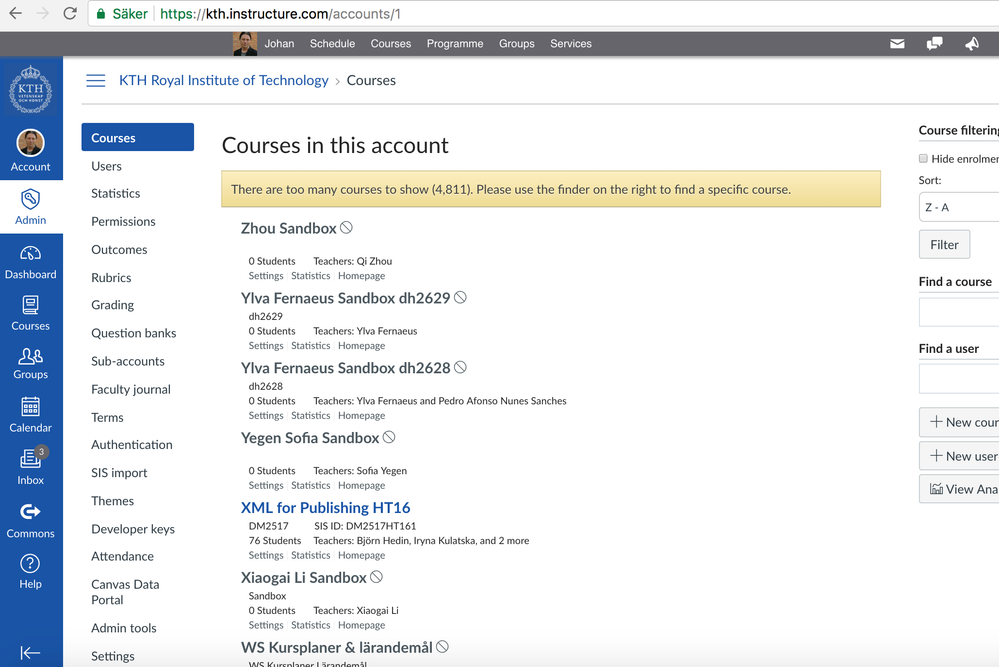Click Johan's profile photo in top bar
Viewport: 999px width, 667px height.
245,44
